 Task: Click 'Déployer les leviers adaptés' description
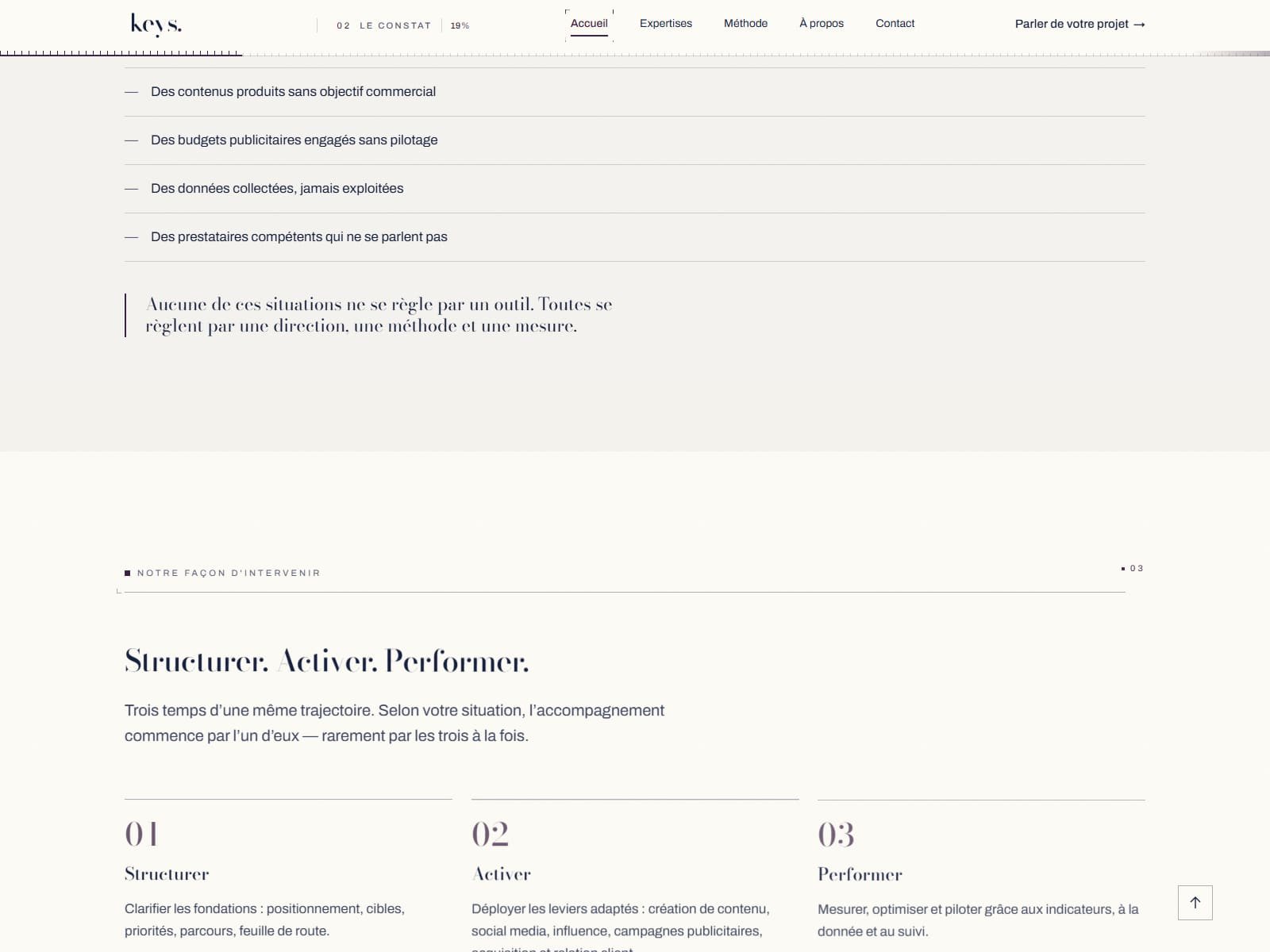point(621,926)
